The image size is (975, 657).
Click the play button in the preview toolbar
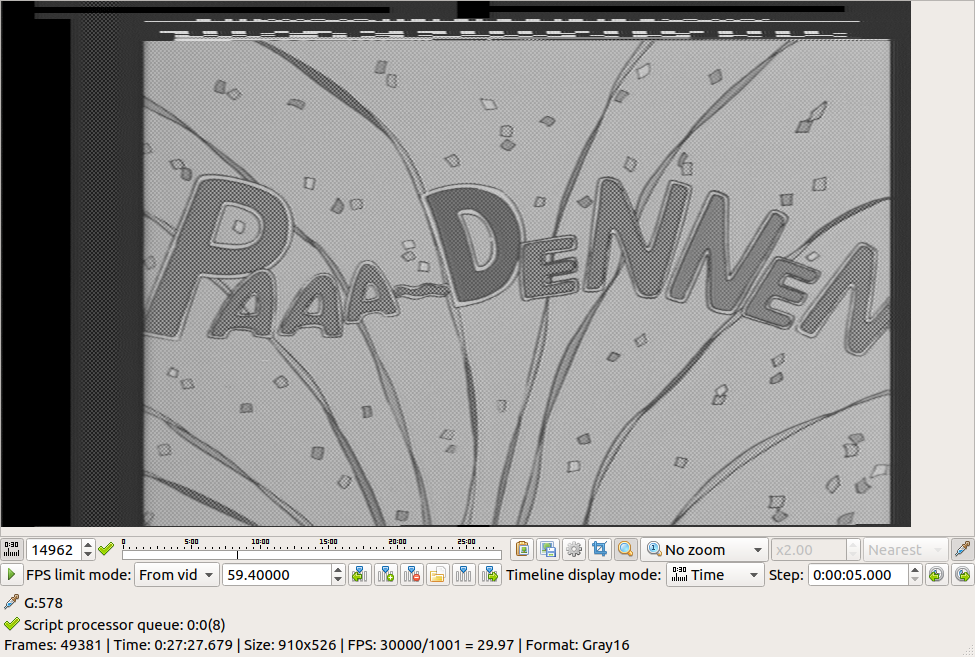(x=12, y=575)
